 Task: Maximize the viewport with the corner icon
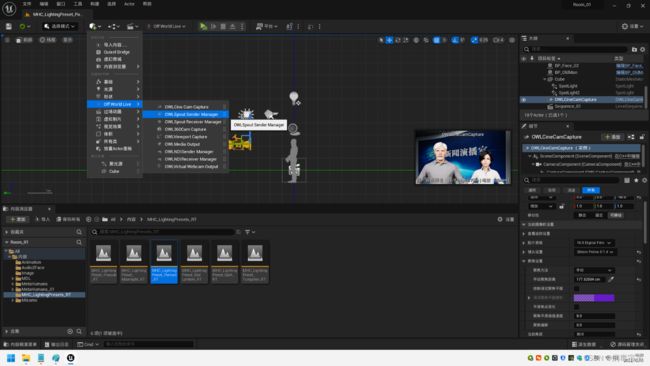pos(512,40)
